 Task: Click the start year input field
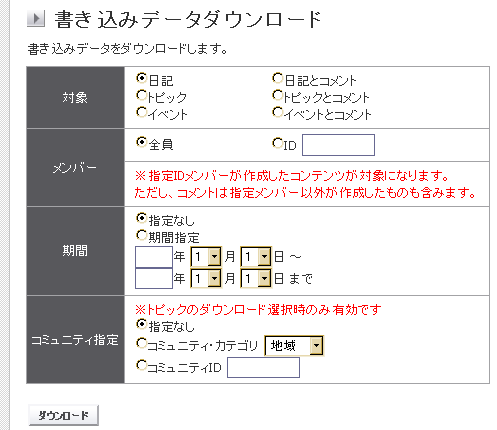(x=154, y=257)
